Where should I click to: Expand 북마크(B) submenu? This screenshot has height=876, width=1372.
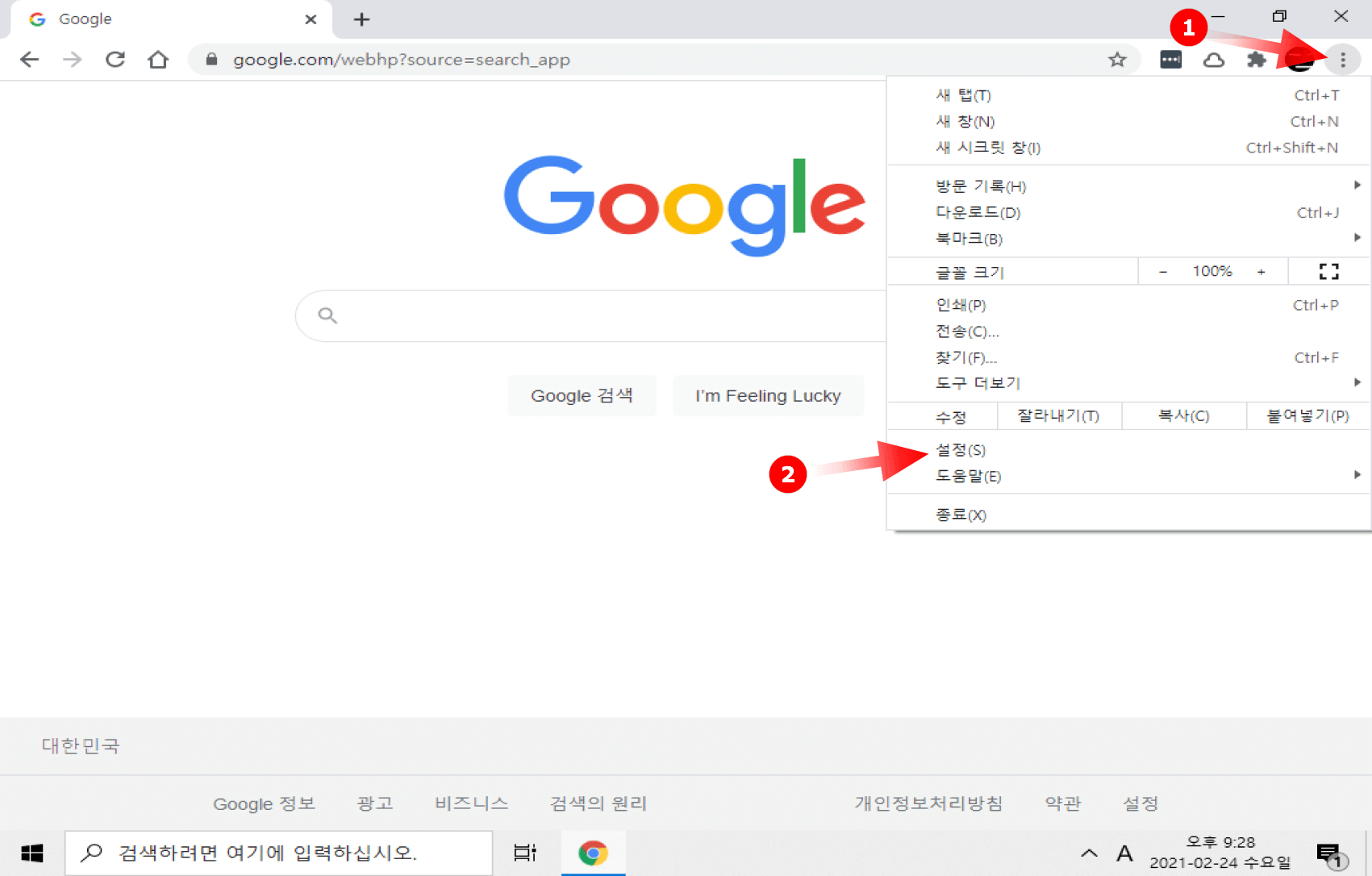coord(1129,239)
